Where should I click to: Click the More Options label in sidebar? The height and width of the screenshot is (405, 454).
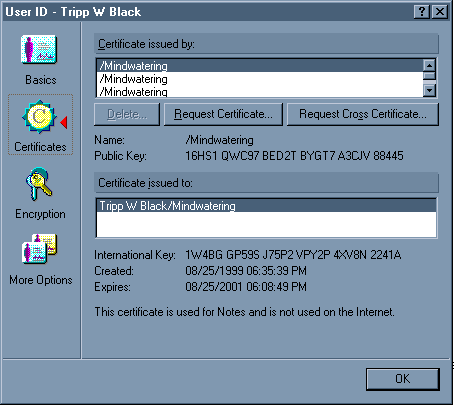pyautogui.click(x=41, y=280)
